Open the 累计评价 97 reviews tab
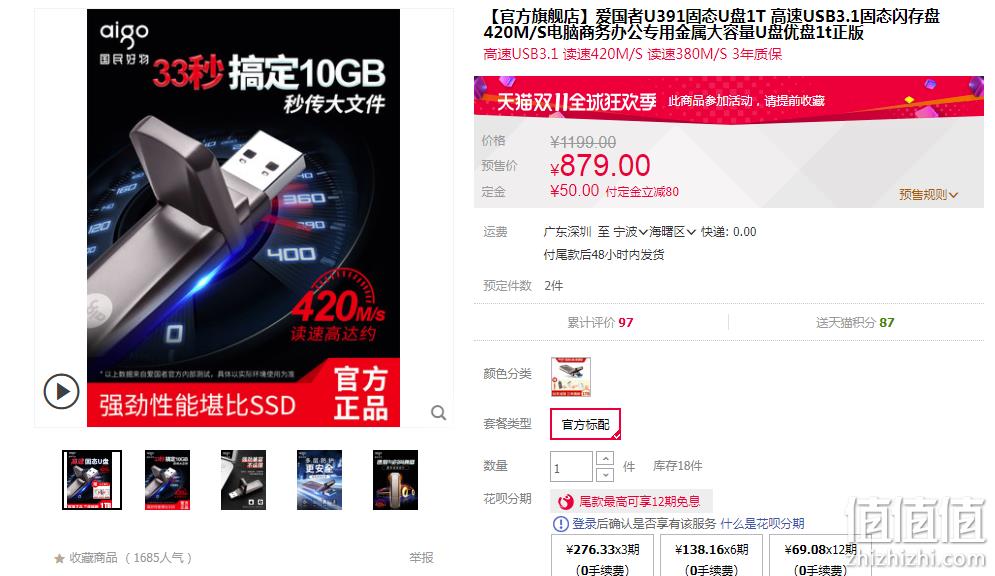Image resolution: width=995 pixels, height=576 pixels. click(x=600, y=322)
